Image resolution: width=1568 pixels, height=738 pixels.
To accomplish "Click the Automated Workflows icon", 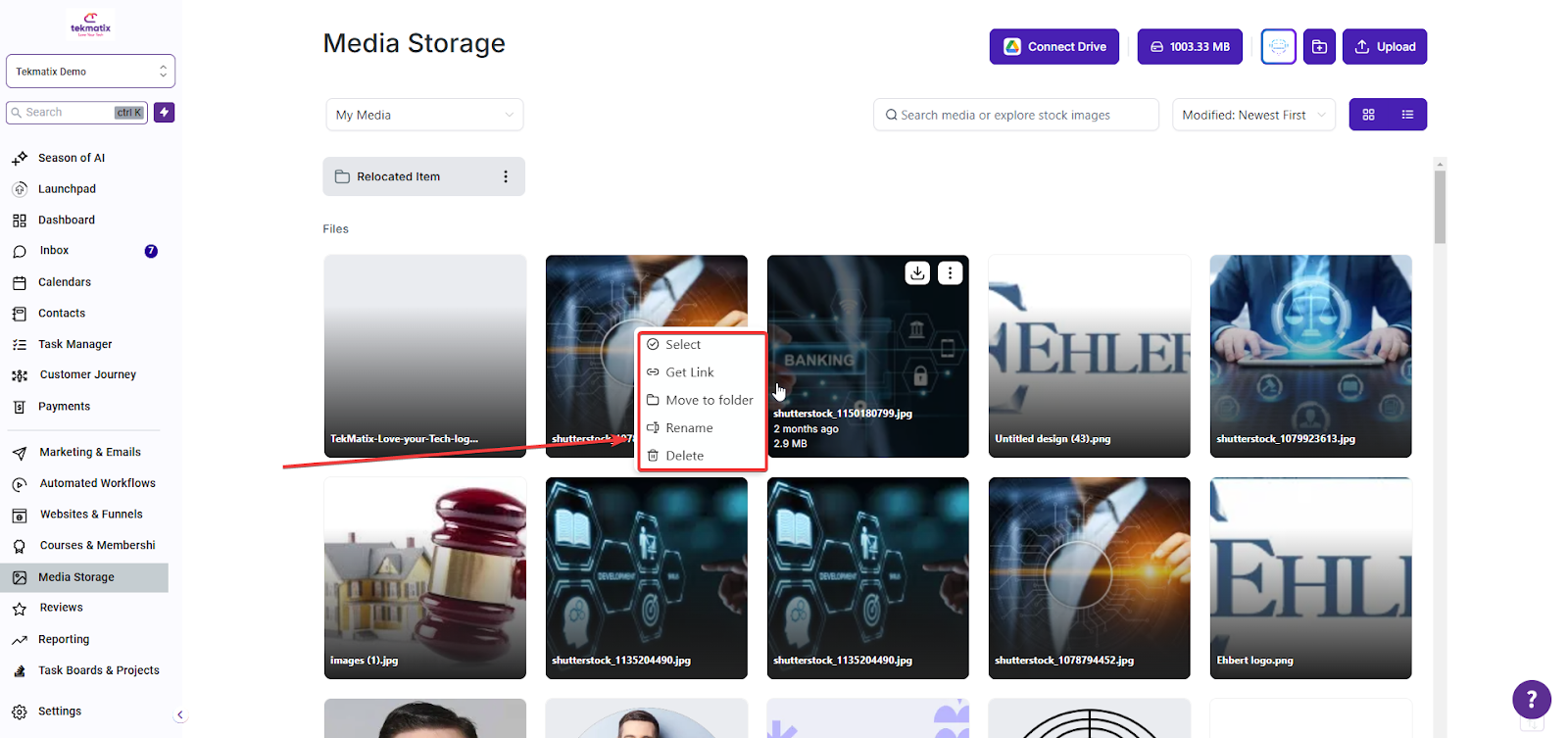I will click(20, 484).
